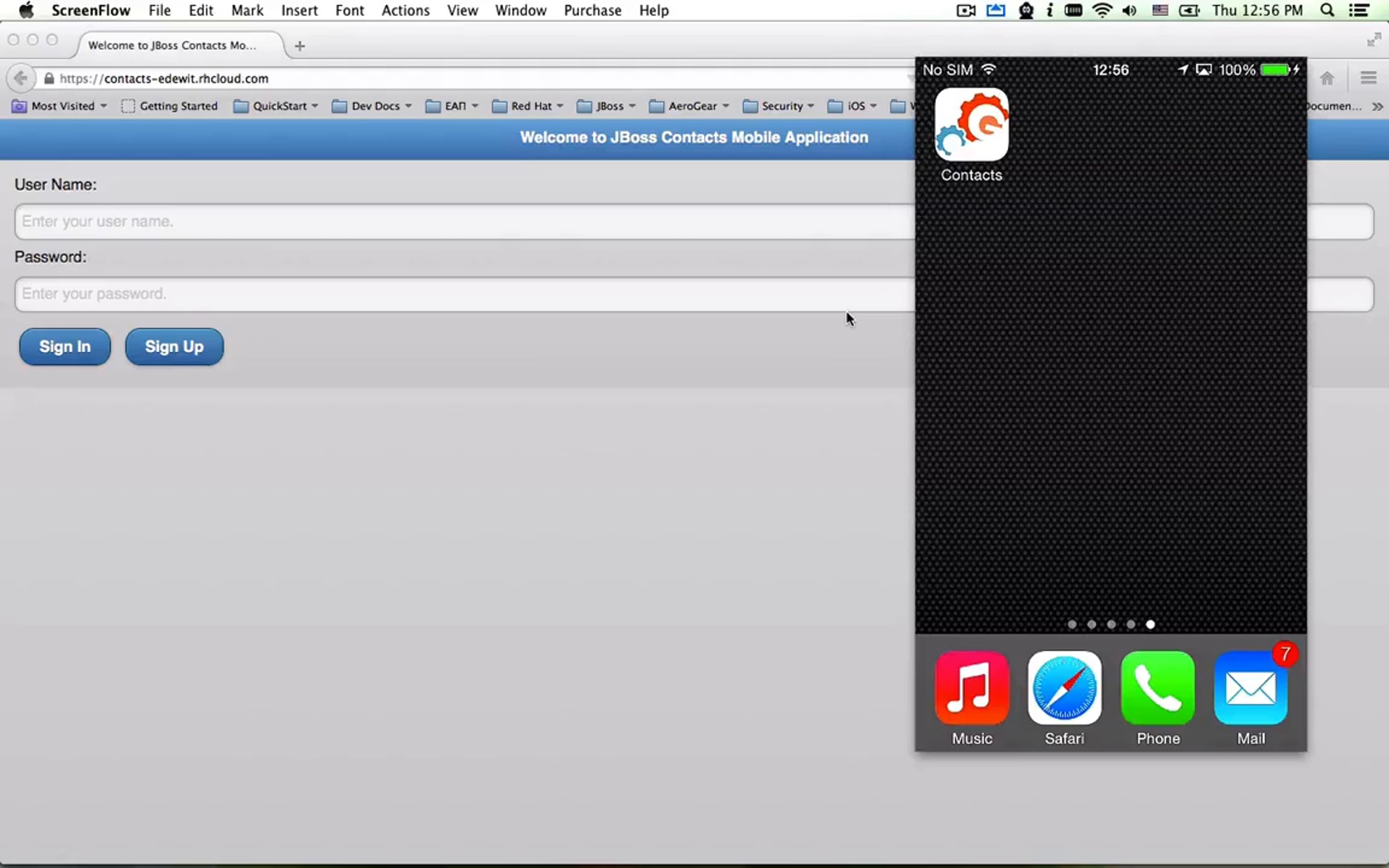Click the blue screen sharing menu bar icon

tap(995, 10)
